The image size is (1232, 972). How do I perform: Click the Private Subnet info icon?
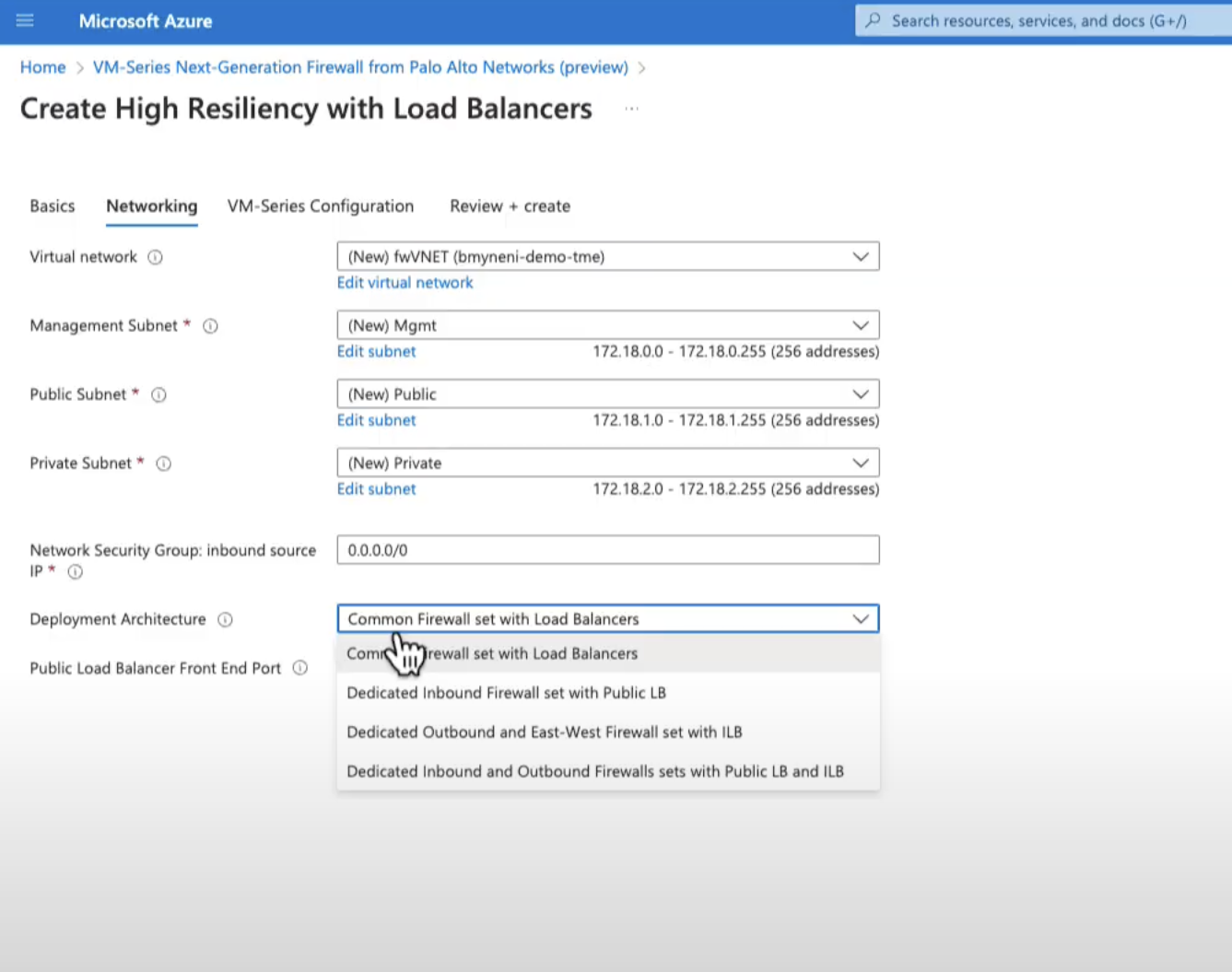click(x=164, y=463)
